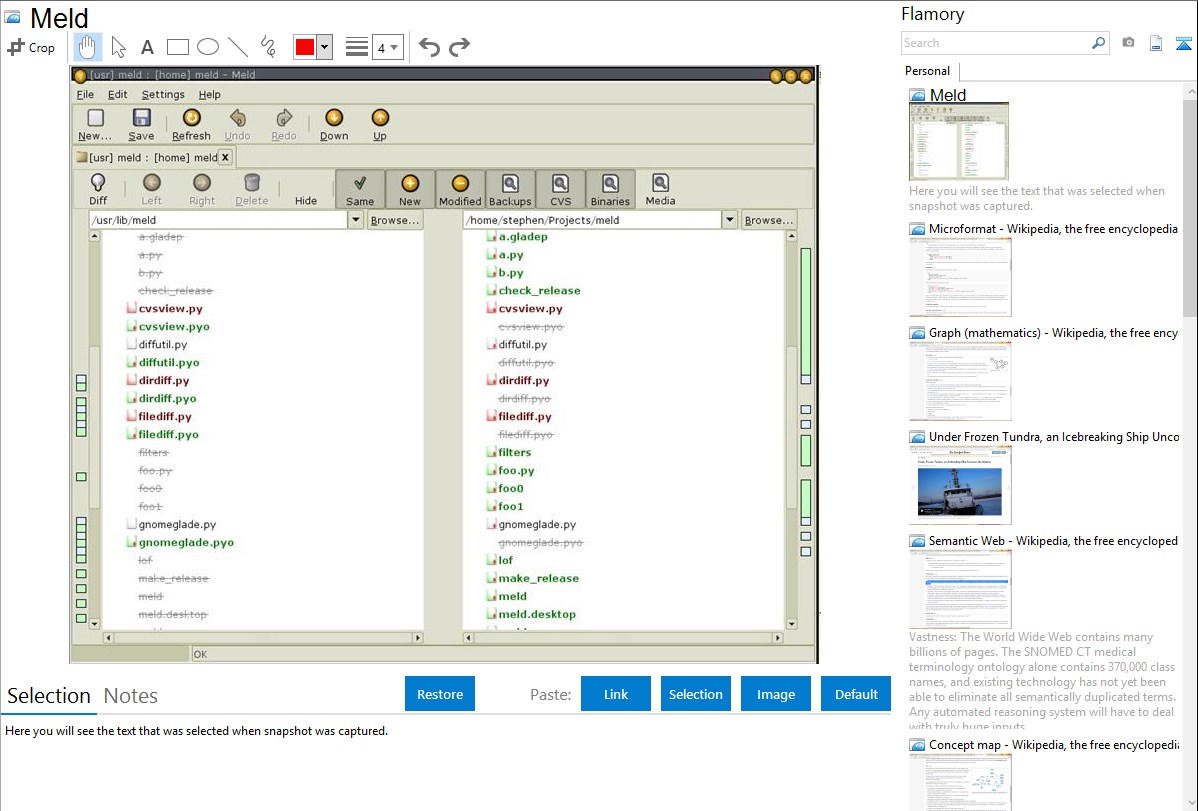Paste as Image
1198x811 pixels.
pyautogui.click(x=775, y=694)
